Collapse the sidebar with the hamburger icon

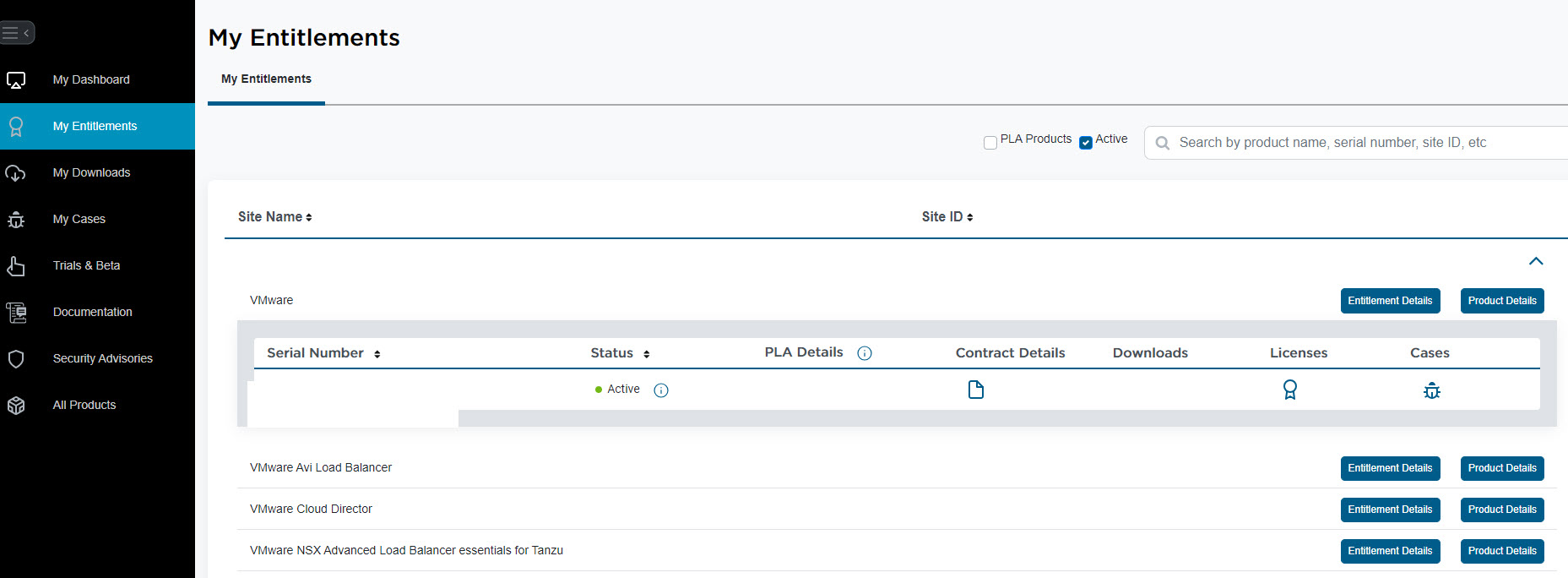16,33
